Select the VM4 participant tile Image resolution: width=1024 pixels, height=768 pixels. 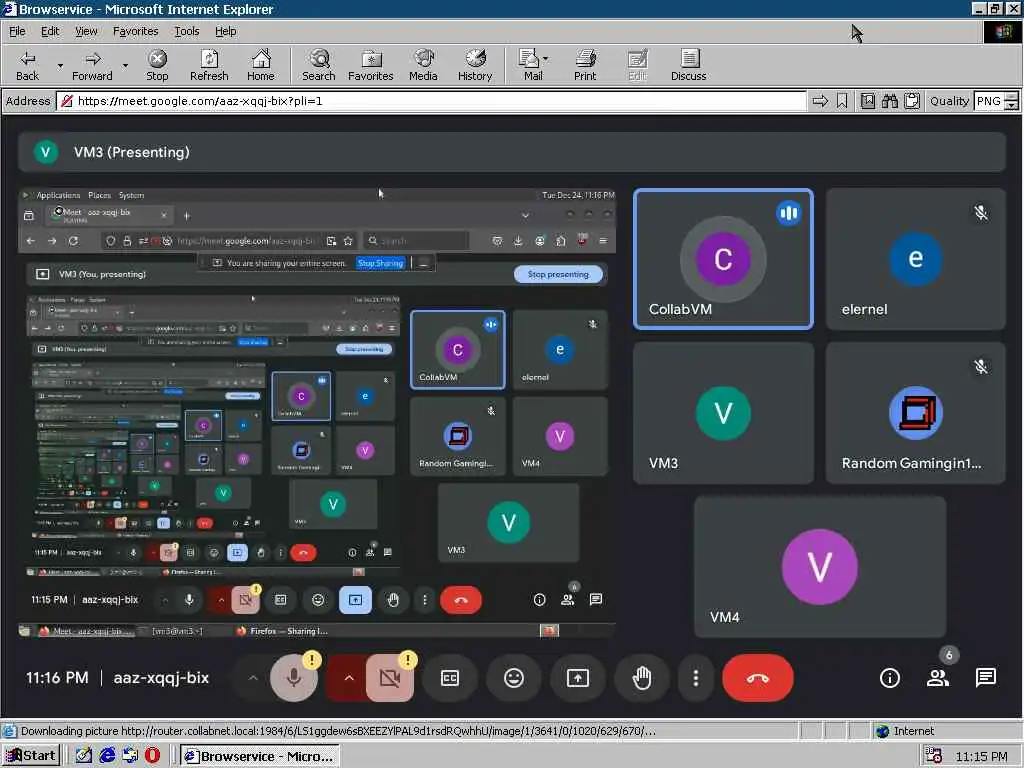pos(820,566)
